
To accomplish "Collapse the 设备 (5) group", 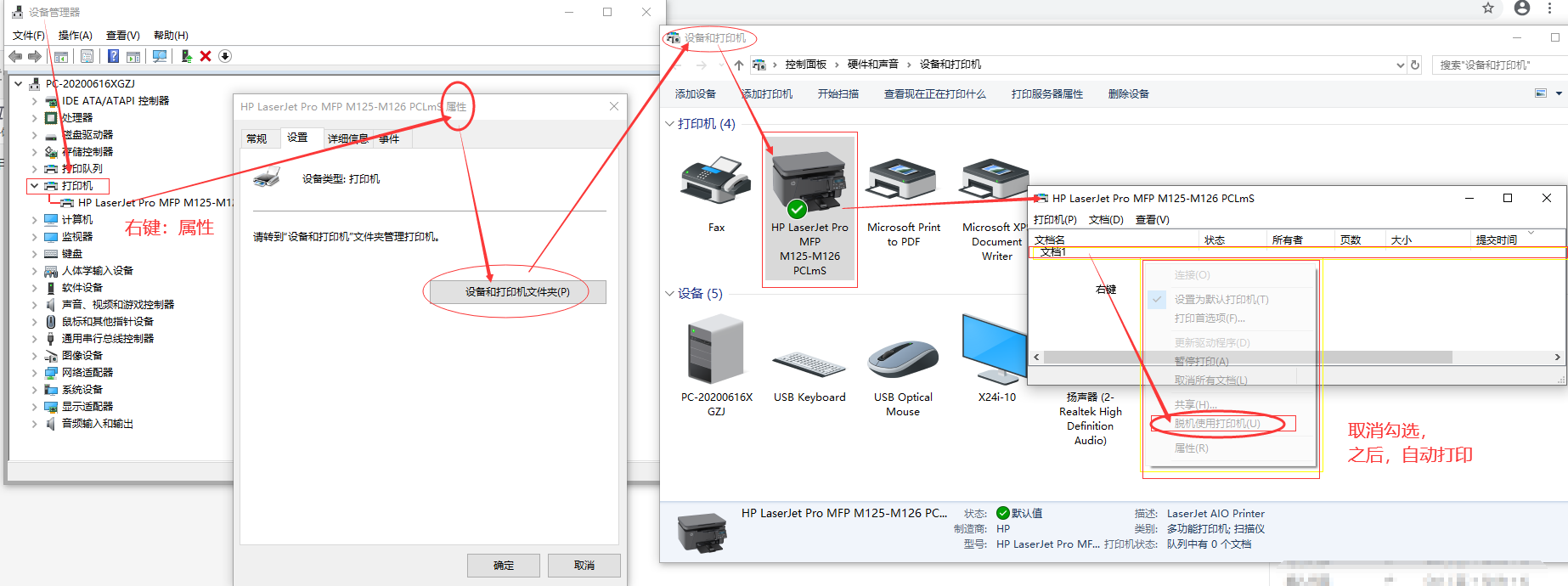I will [x=669, y=294].
